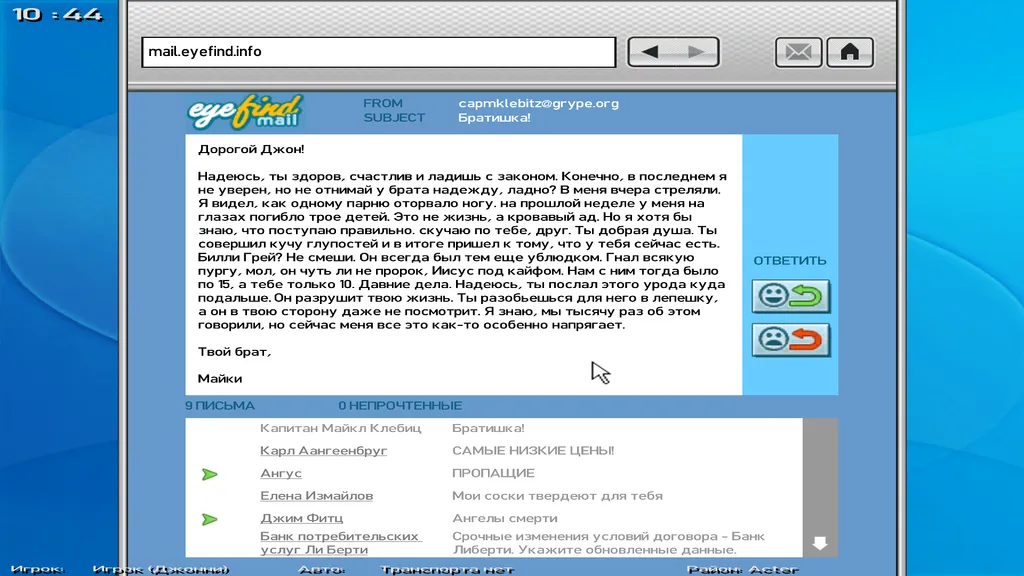Click the subject Мои соски твердеют для тебя
1024x576 pixels.
[x=557, y=496]
